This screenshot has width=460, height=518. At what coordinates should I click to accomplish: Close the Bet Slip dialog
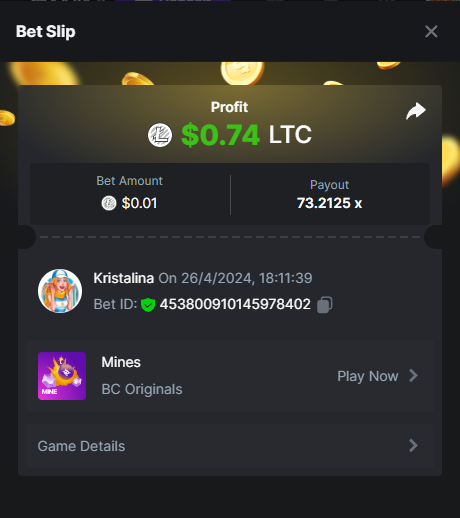pos(431,32)
